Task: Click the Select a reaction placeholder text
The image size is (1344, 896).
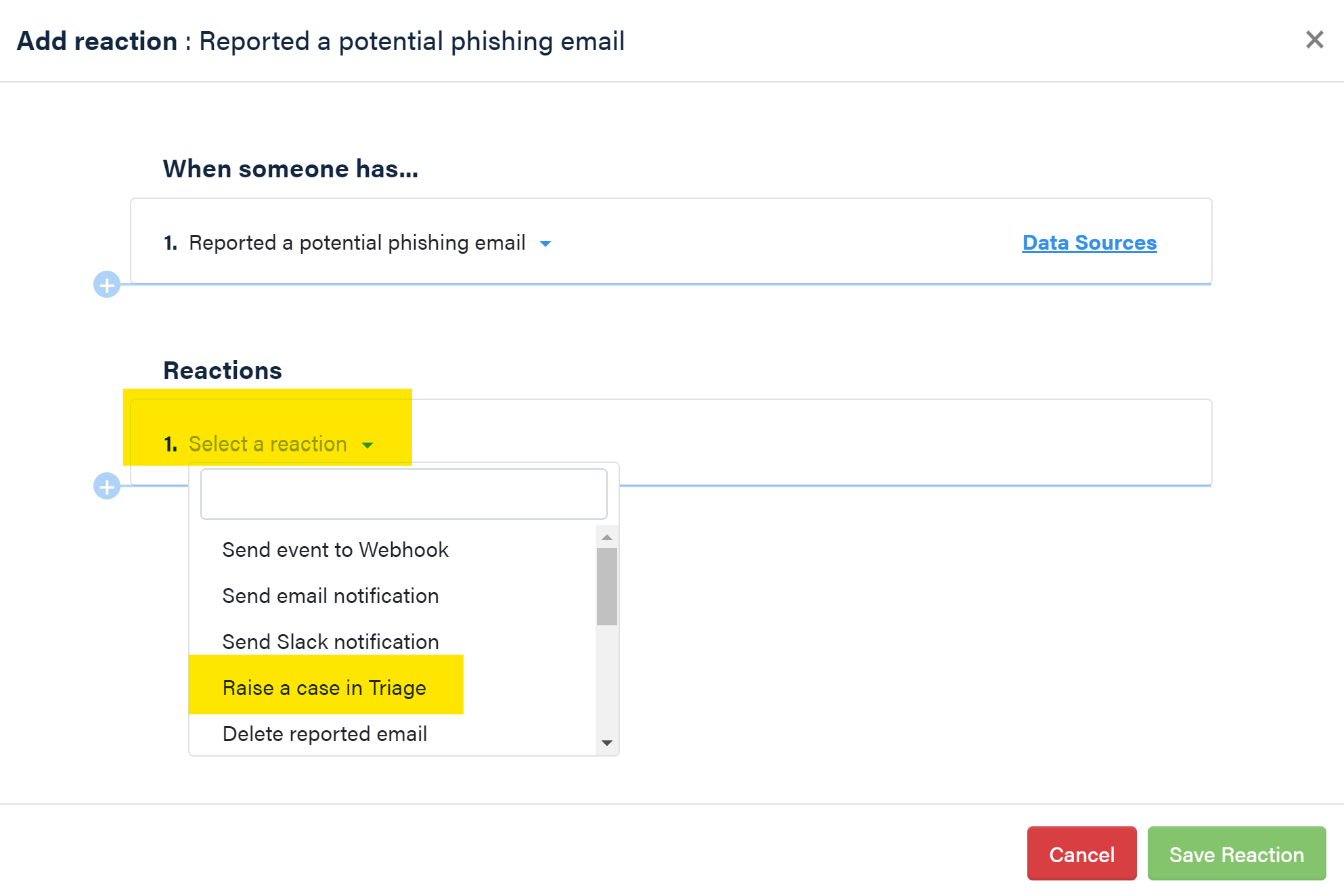Action: [268, 444]
